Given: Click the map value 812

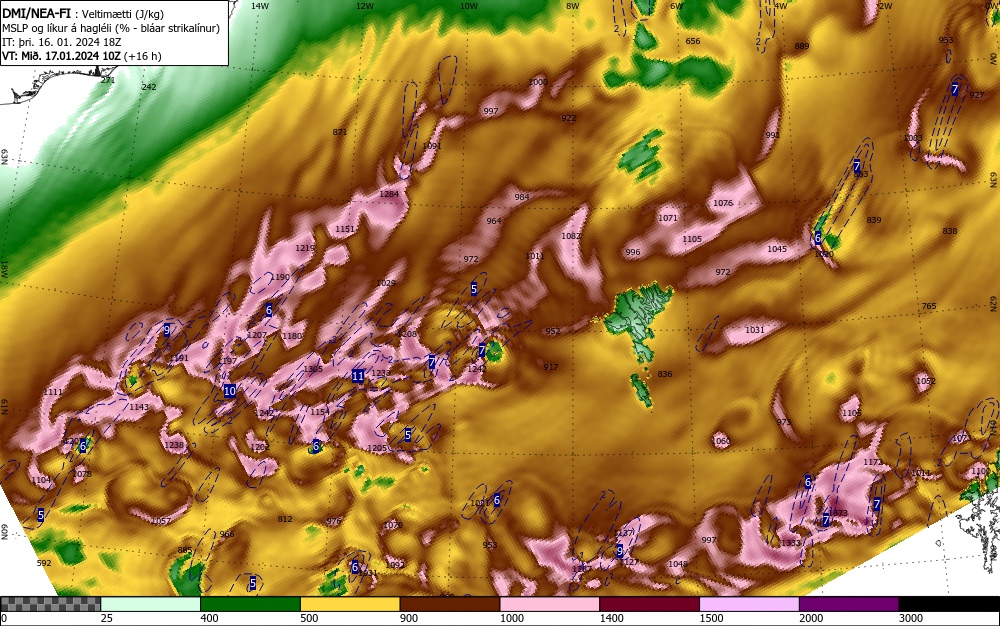Looking at the screenshot, I should (284, 519).
